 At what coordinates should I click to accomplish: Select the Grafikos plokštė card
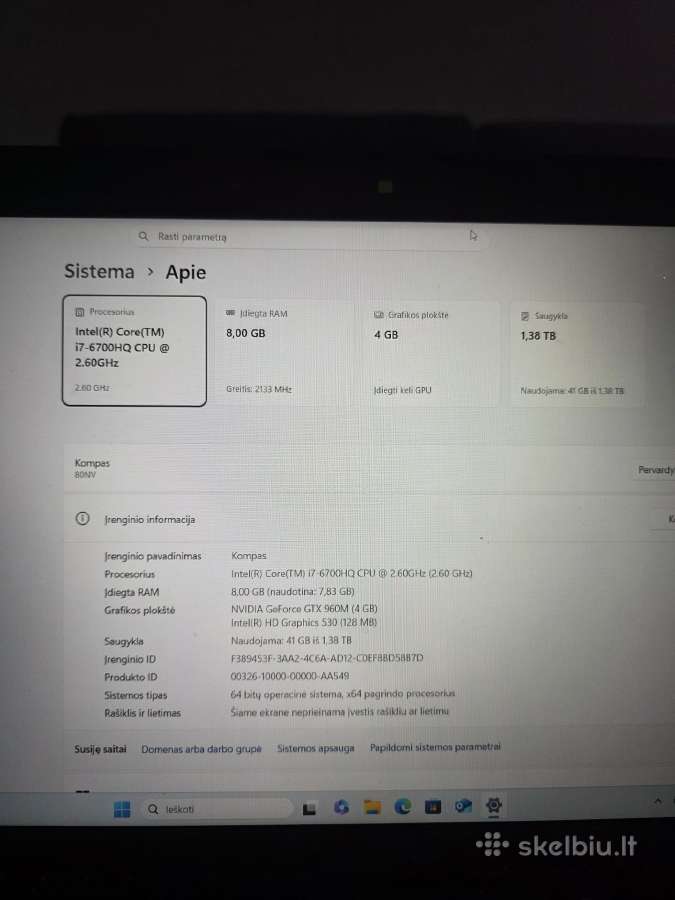pyautogui.click(x=431, y=353)
